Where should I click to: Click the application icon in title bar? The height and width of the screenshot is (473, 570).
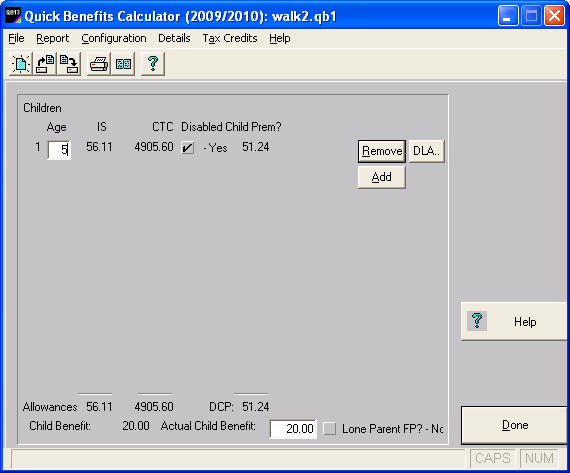click(13, 16)
